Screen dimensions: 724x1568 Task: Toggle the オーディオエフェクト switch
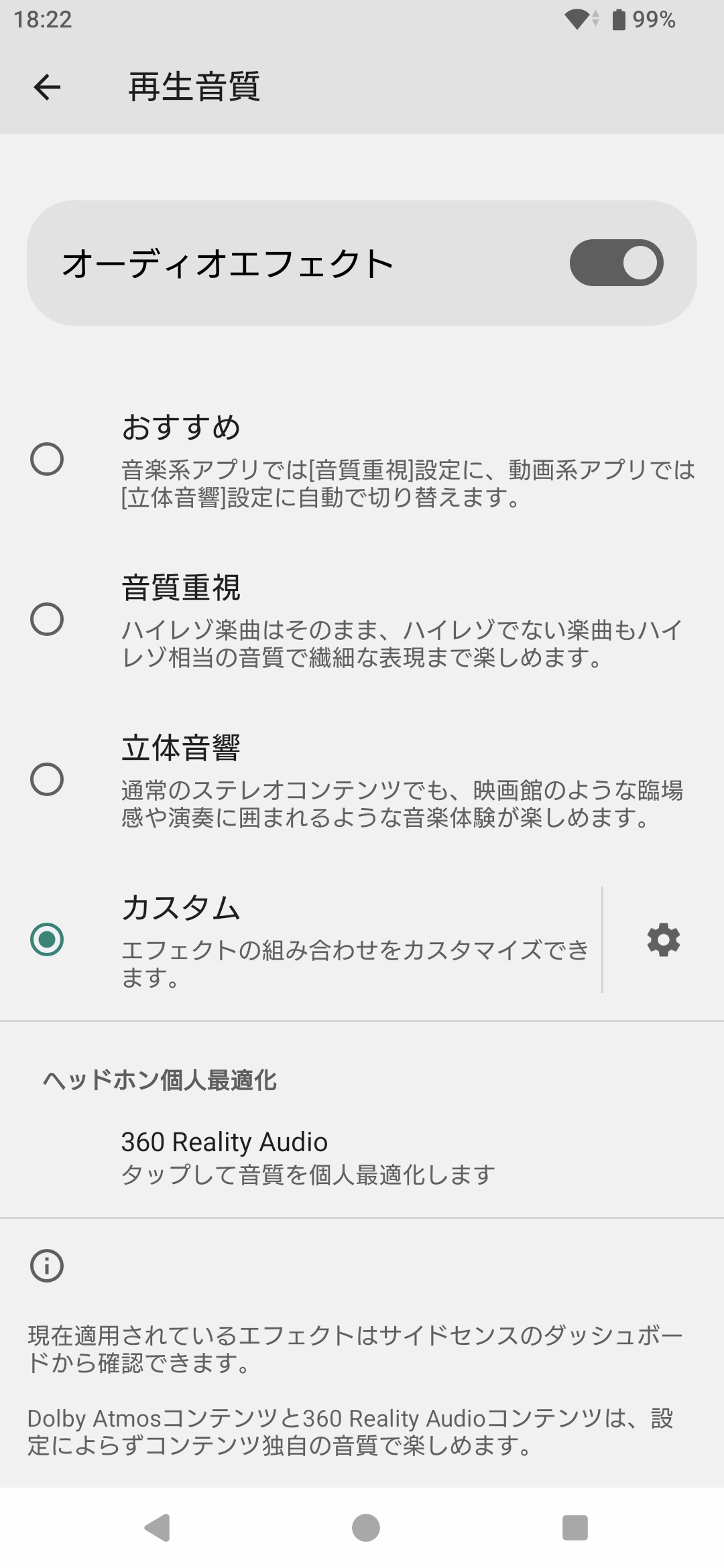tap(616, 263)
